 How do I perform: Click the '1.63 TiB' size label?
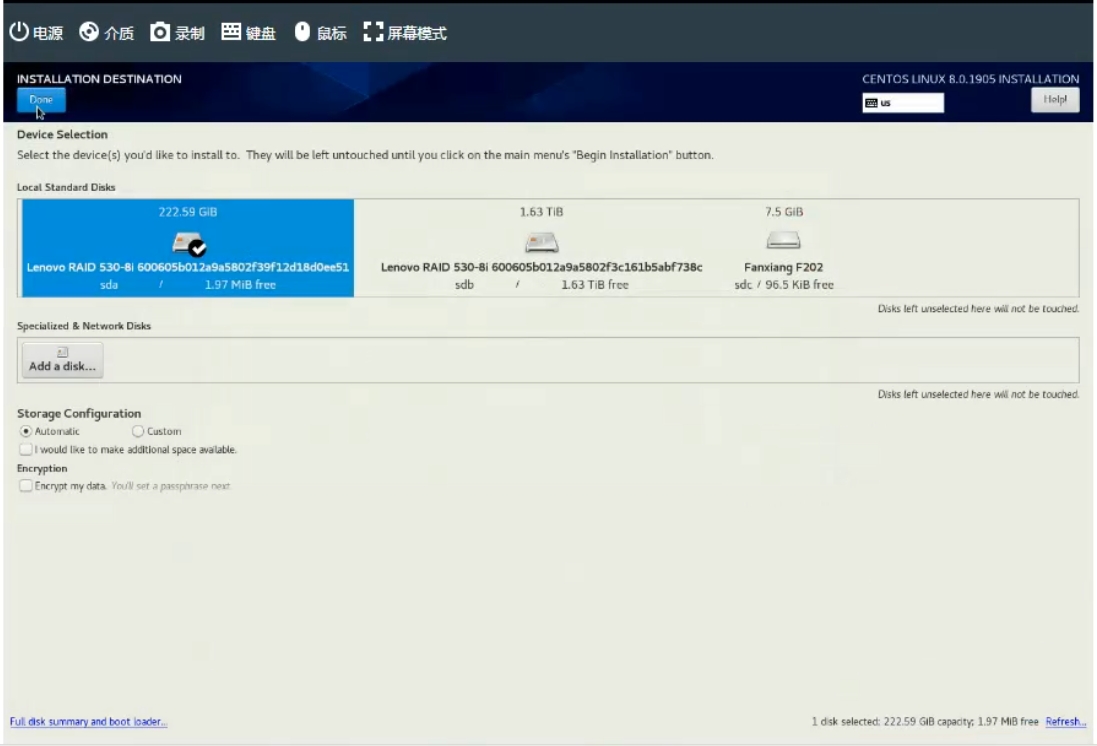tap(541, 211)
